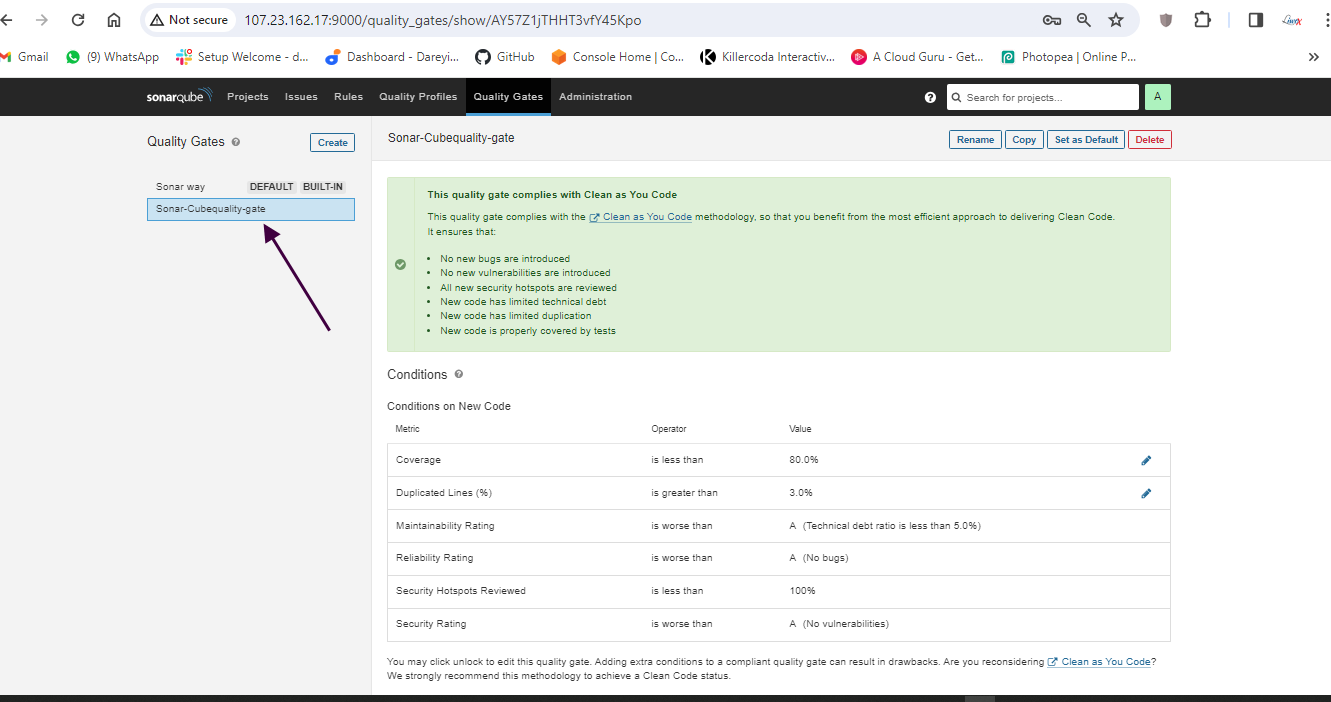Click help icon beside Quality Gates heading

click(236, 142)
